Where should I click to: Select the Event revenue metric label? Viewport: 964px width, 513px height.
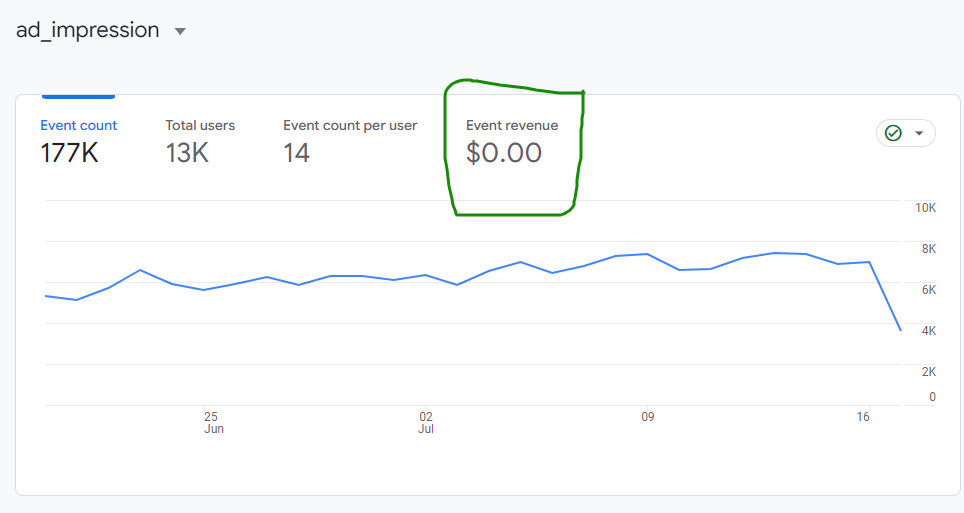(512, 125)
